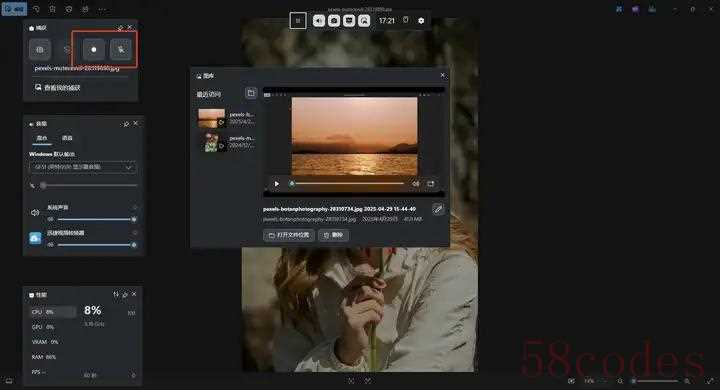The height and width of the screenshot is (390, 720).
Task: Click the Photos rotate icon in top toolbar
Action: pos(36,9)
